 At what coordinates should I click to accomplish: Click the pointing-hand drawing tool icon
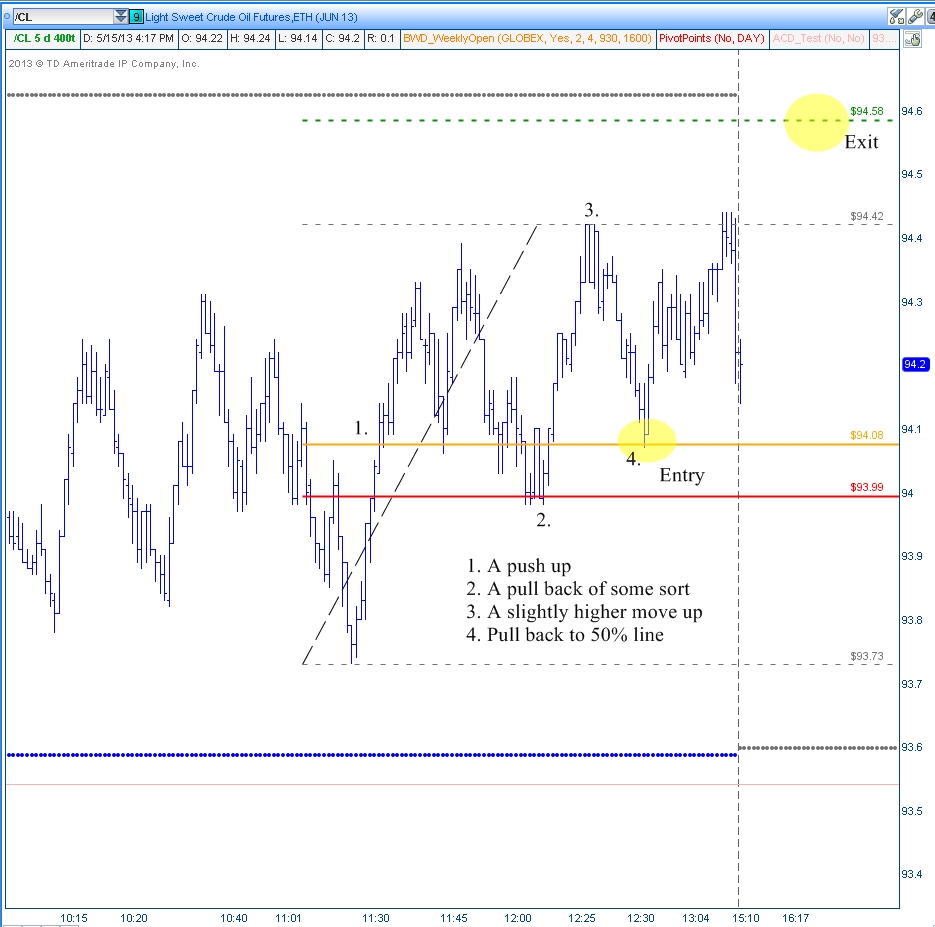[x=911, y=39]
